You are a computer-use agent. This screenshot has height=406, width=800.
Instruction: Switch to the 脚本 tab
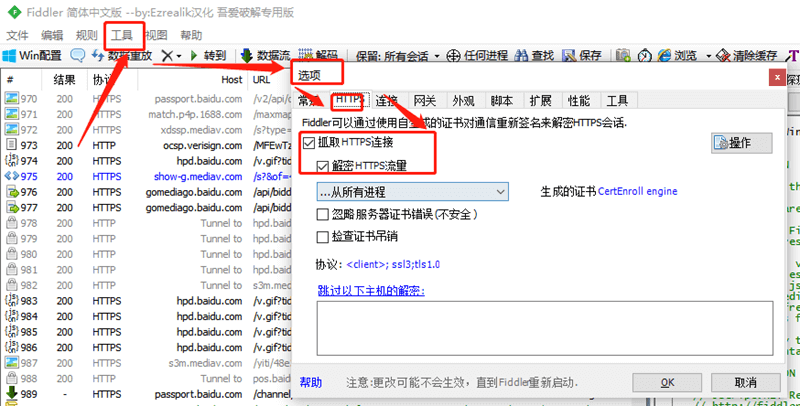tap(502, 100)
